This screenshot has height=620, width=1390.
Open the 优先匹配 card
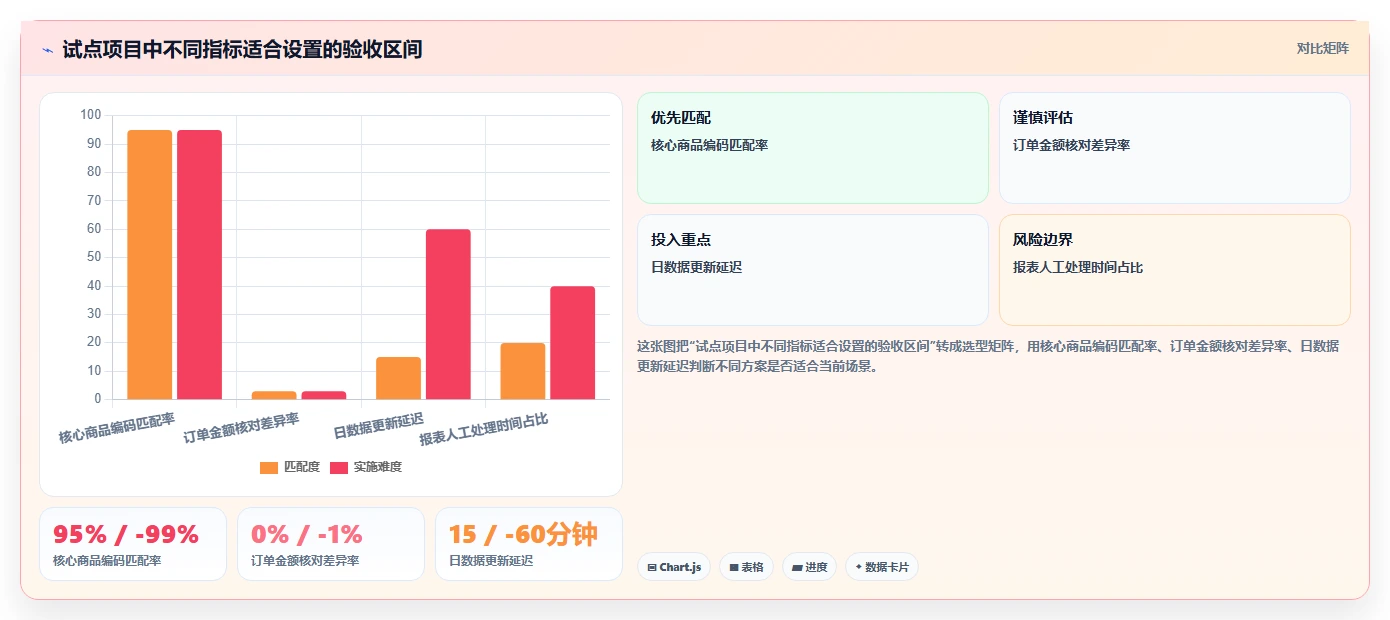click(812, 148)
